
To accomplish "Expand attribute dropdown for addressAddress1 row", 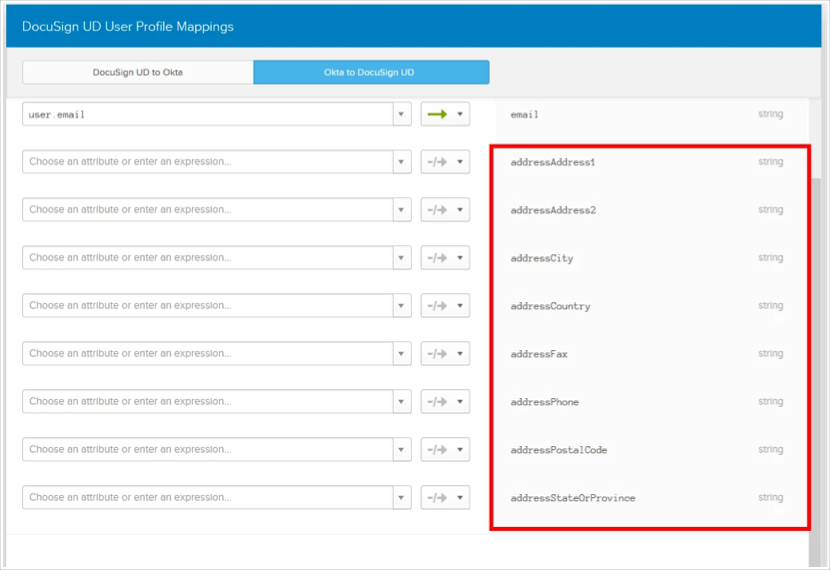I will tap(402, 162).
